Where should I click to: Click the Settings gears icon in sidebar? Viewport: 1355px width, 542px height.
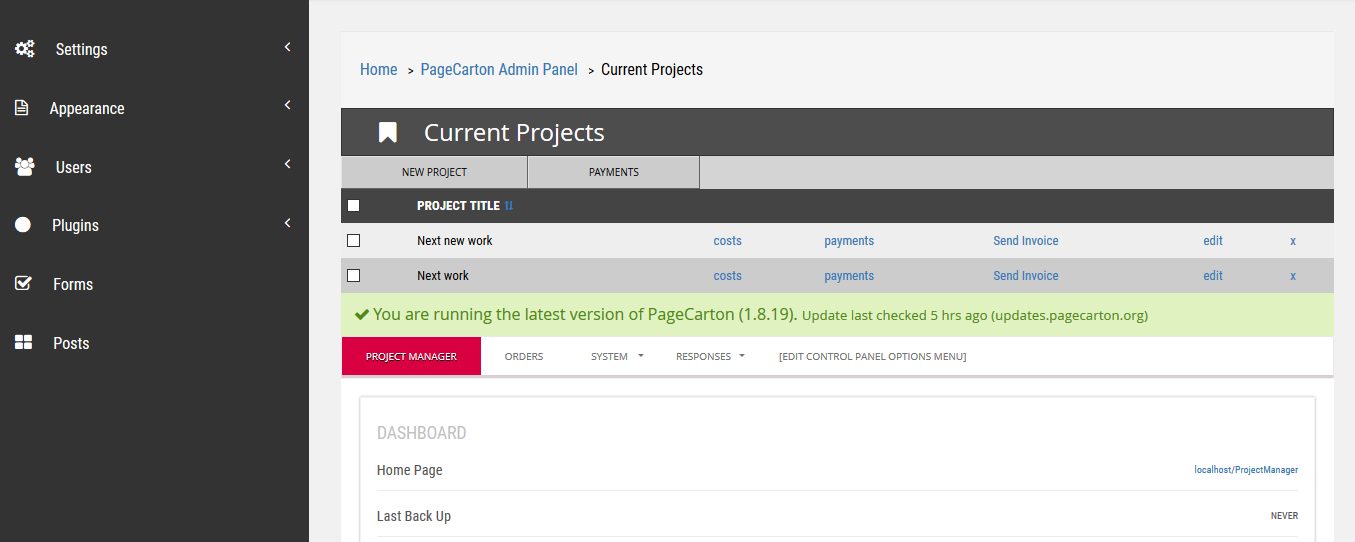coord(24,48)
